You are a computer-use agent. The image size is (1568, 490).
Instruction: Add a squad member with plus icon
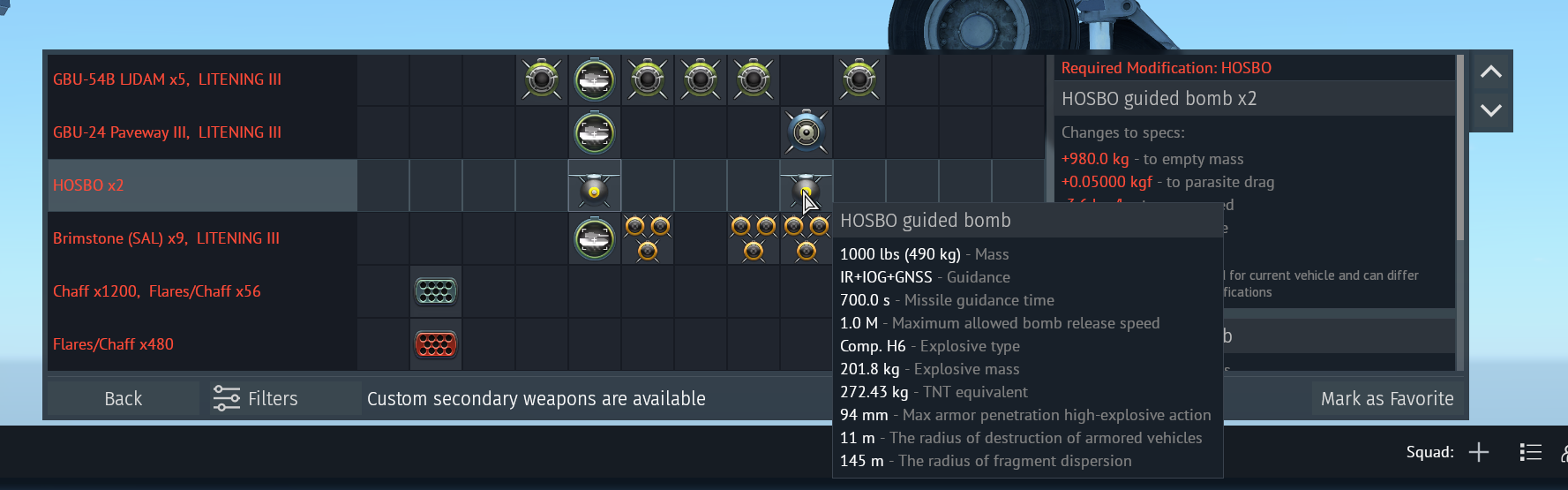coord(1479,452)
